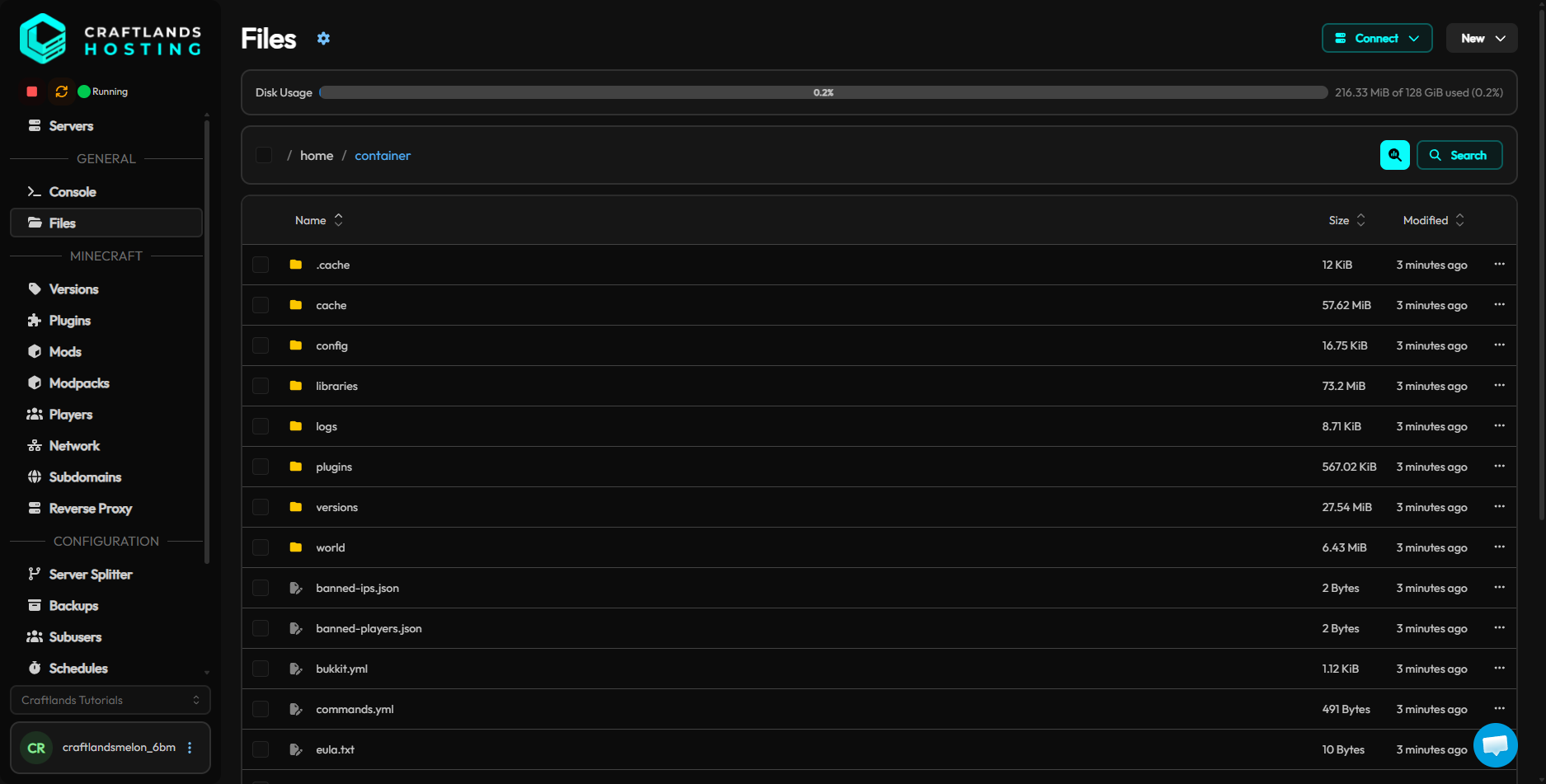1546x784 pixels.
Task: Open the New dropdown menu
Action: (x=1482, y=38)
